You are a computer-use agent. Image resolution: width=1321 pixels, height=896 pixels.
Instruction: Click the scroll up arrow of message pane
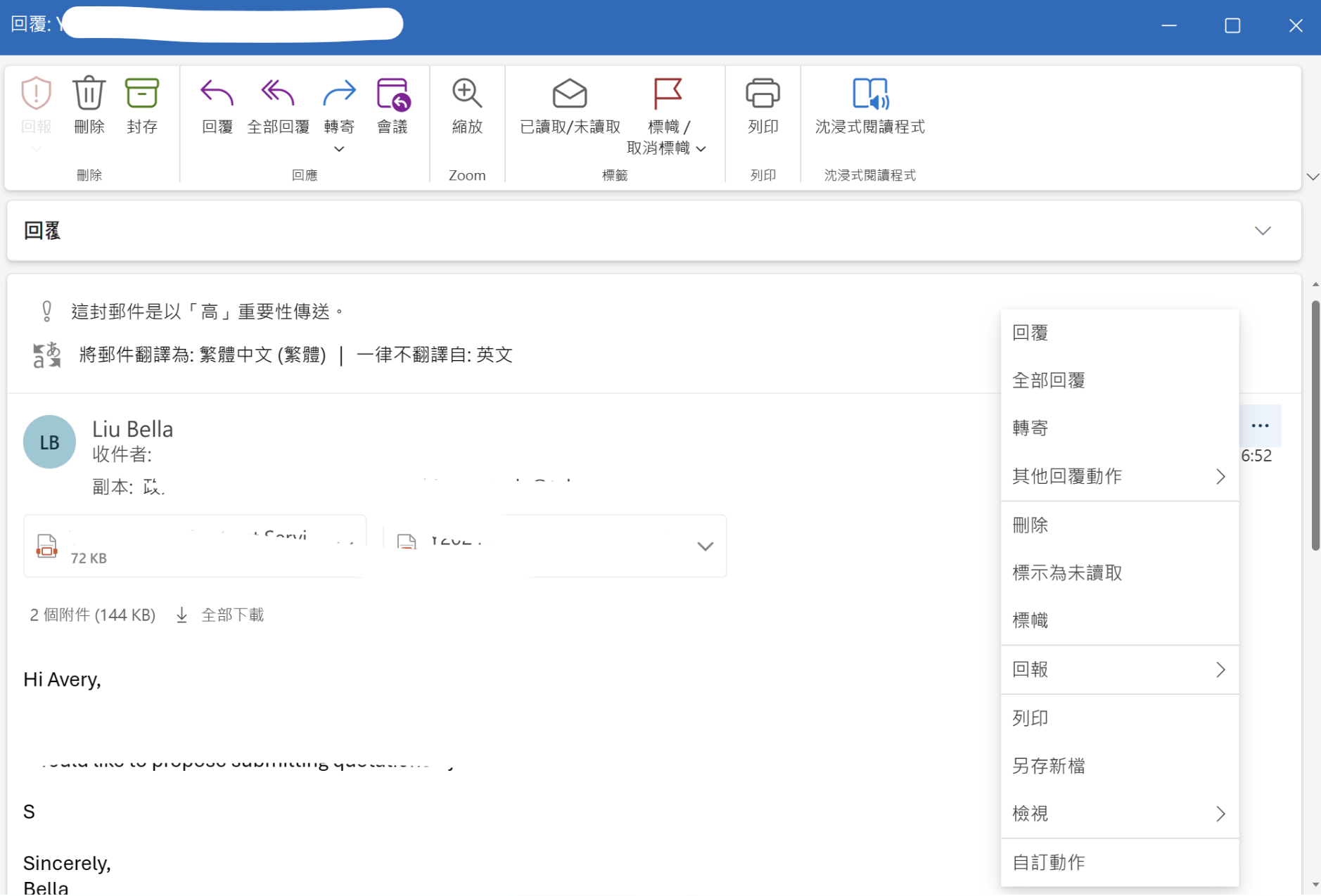[1315, 284]
